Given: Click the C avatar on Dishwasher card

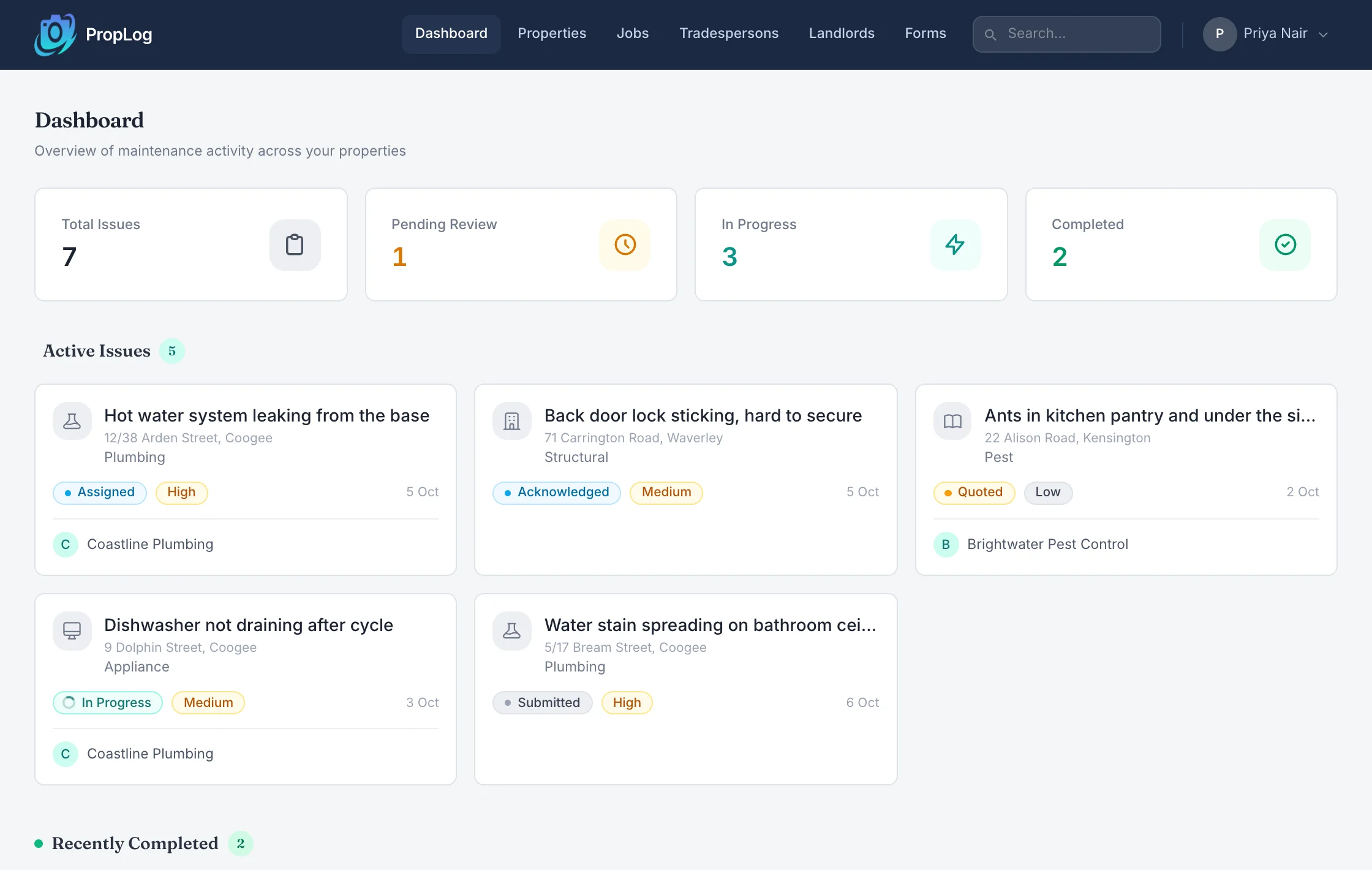Looking at the screenshot, I should tap(66, 754).
